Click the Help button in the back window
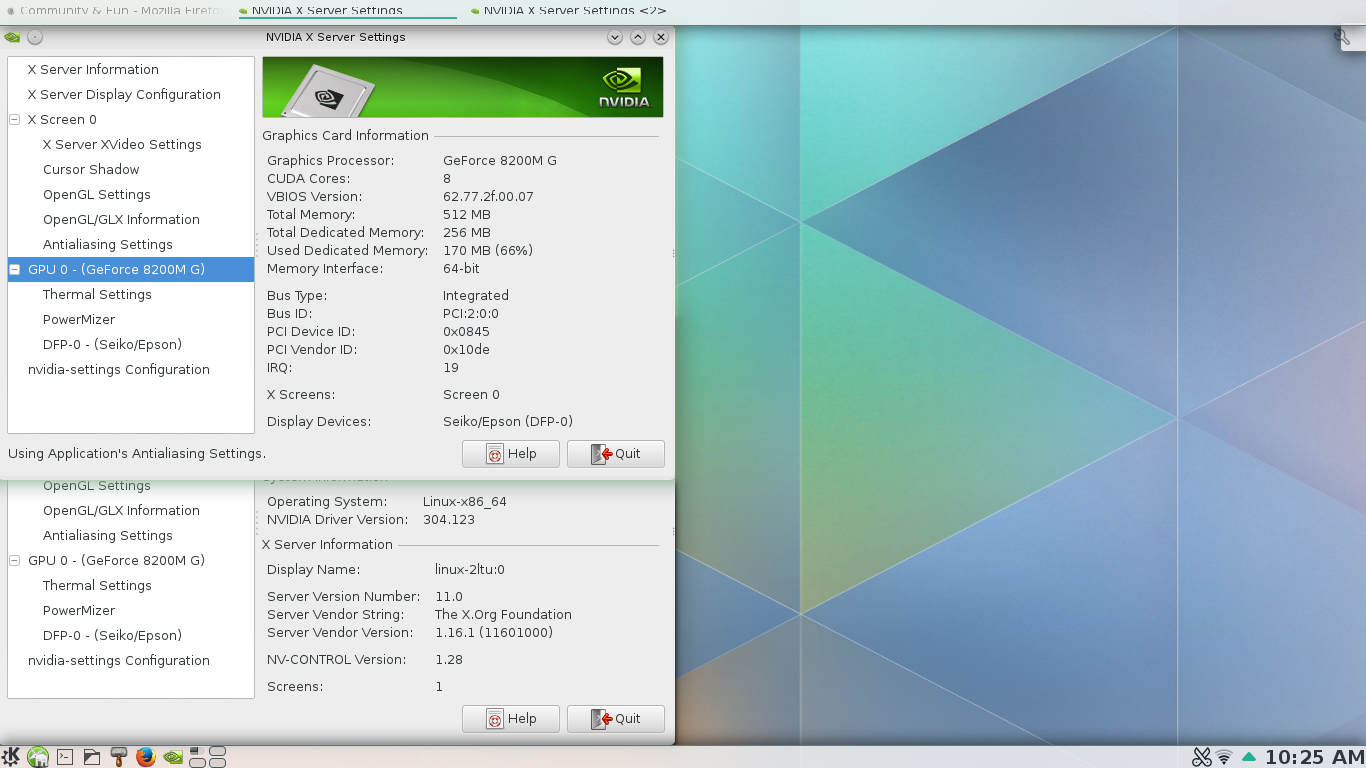 click(511, 719)
